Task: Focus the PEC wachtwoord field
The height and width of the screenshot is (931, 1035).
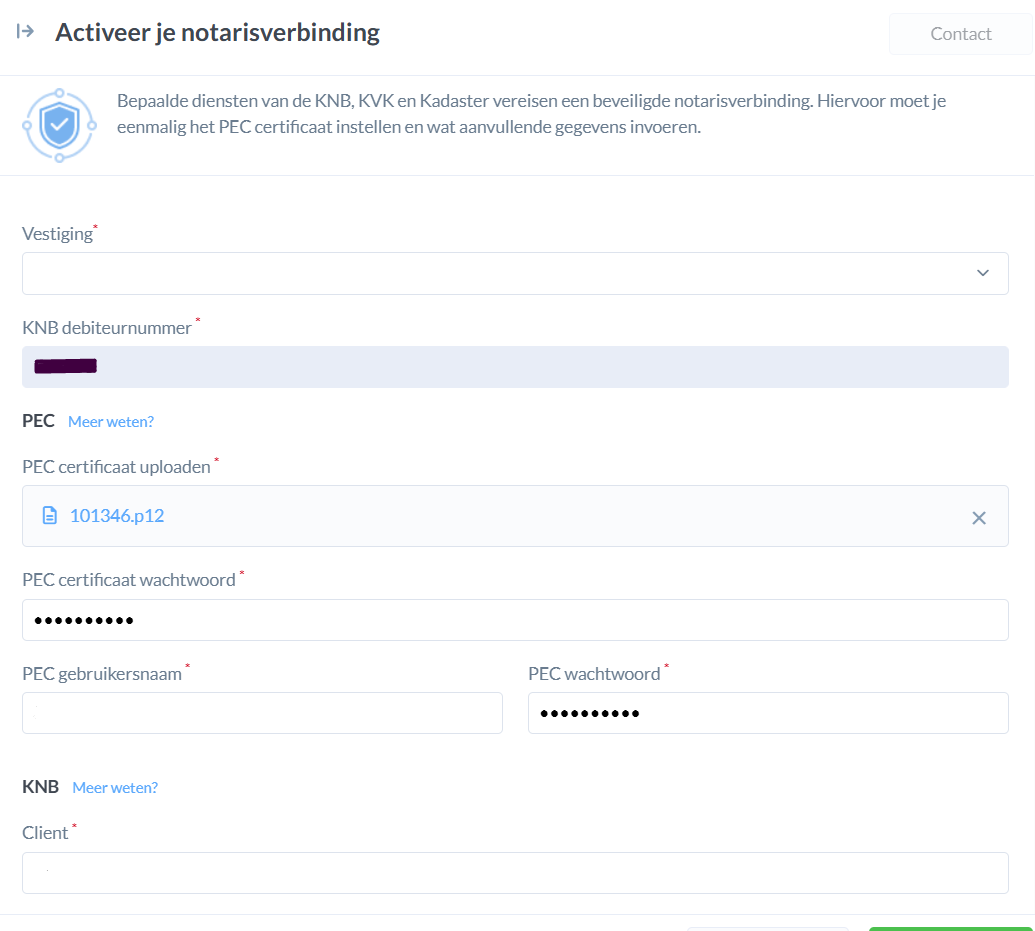Action: (768, 713)
